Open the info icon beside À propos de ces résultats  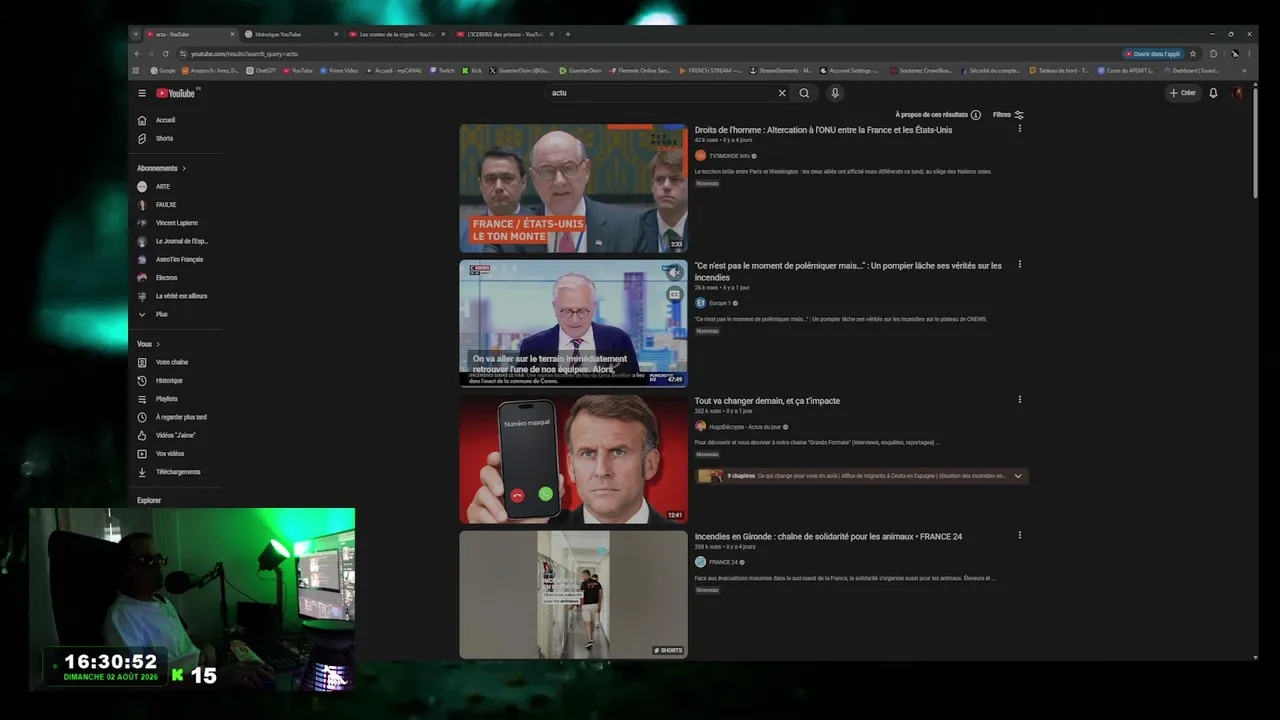click(x=976, y=115)
